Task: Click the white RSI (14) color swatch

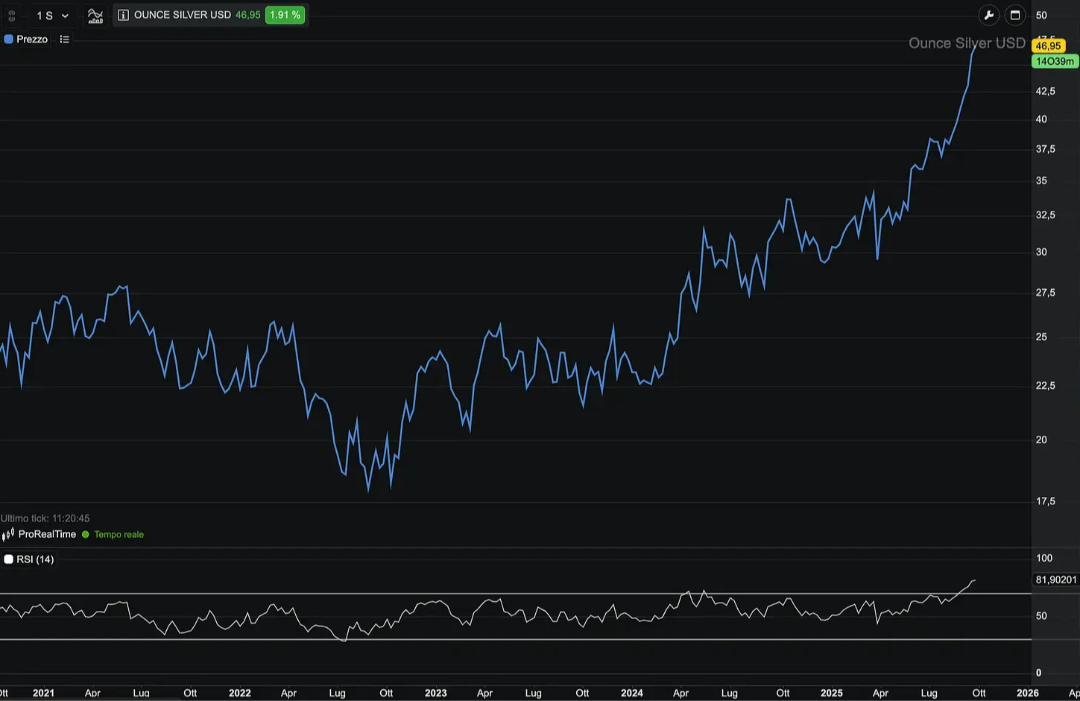Action: pos(8,559)
